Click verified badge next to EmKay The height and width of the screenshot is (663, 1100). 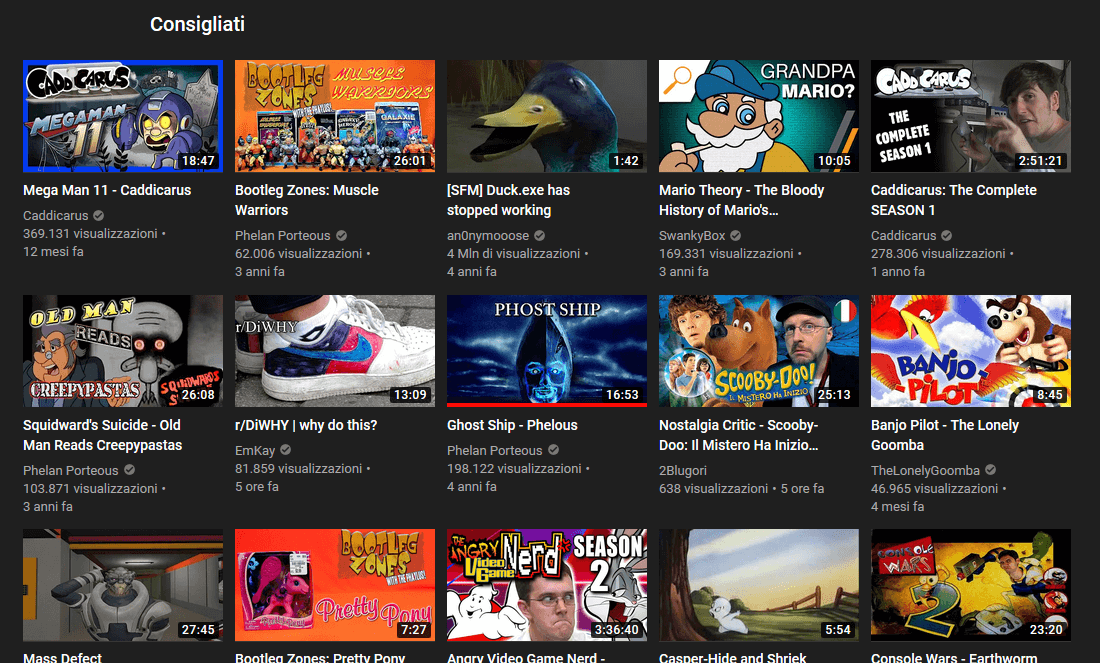(286, 450)
